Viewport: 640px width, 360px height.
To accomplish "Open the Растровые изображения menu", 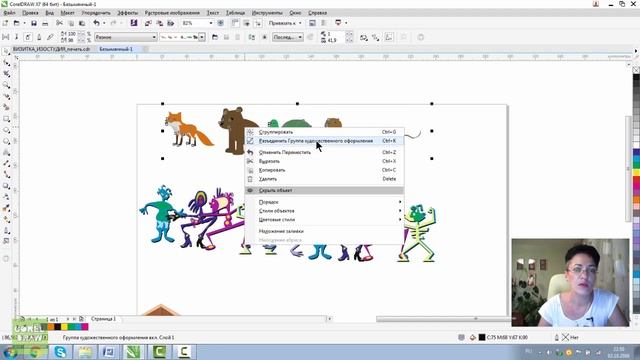I will coord(172,13).
